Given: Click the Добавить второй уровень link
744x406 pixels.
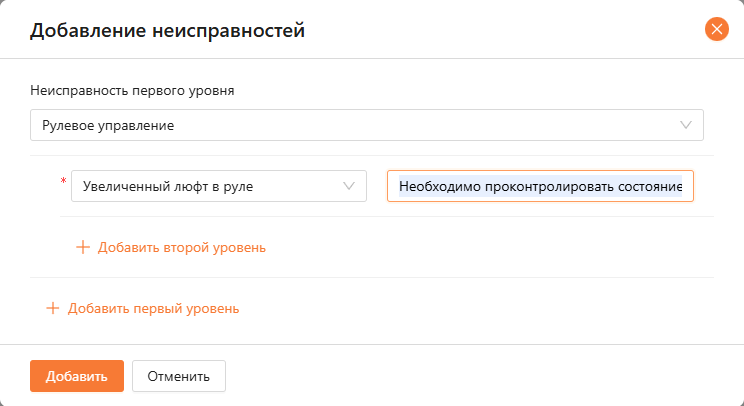Looking at the screenshot, I should pos(181,247).
